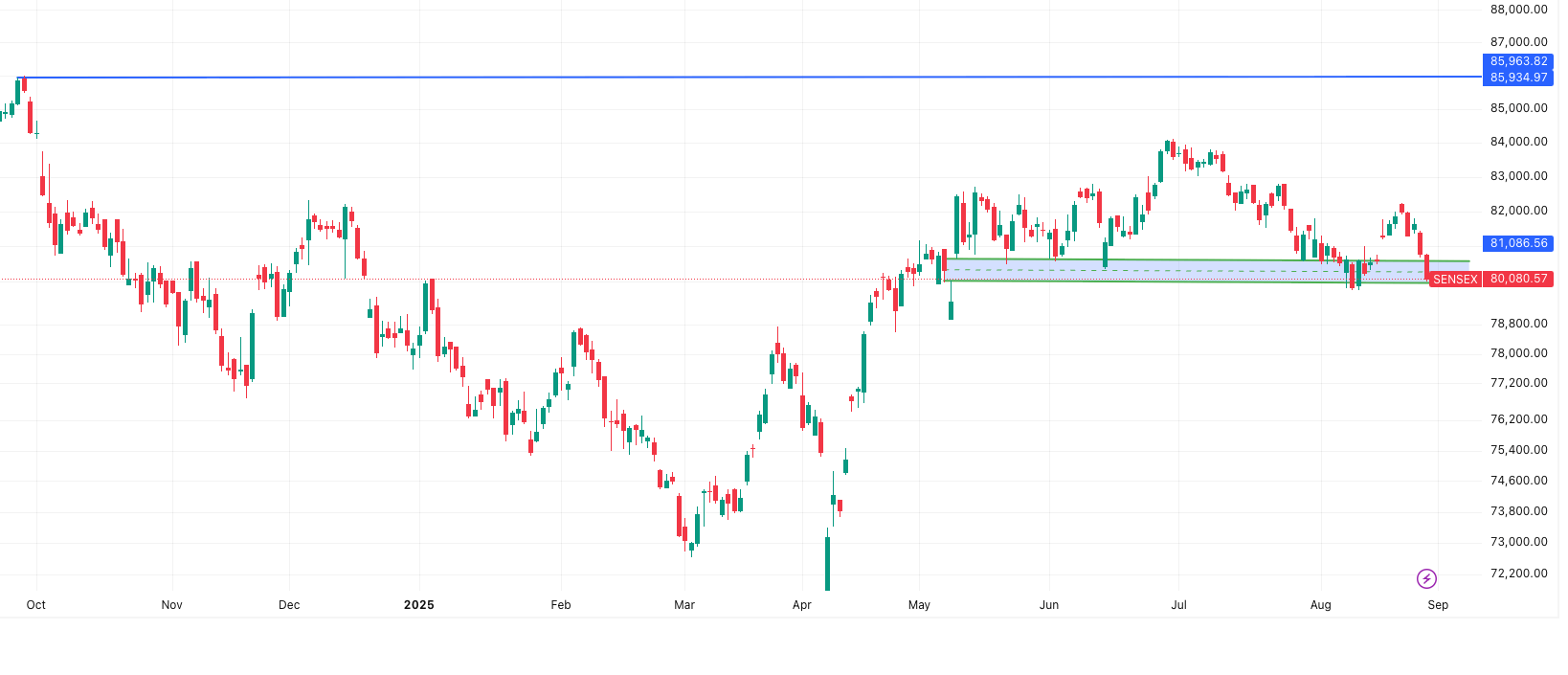Click the Sep label on time axis
Screen dimensions: 1568x675
(x=1438, y=605)
